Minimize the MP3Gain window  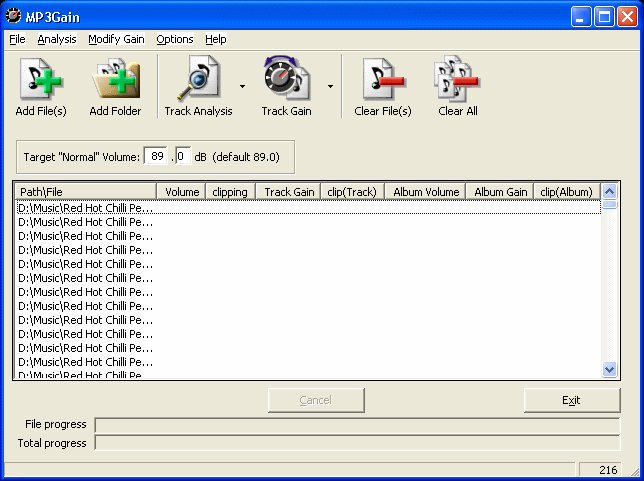pyautogui.click(x=581, y=17)
